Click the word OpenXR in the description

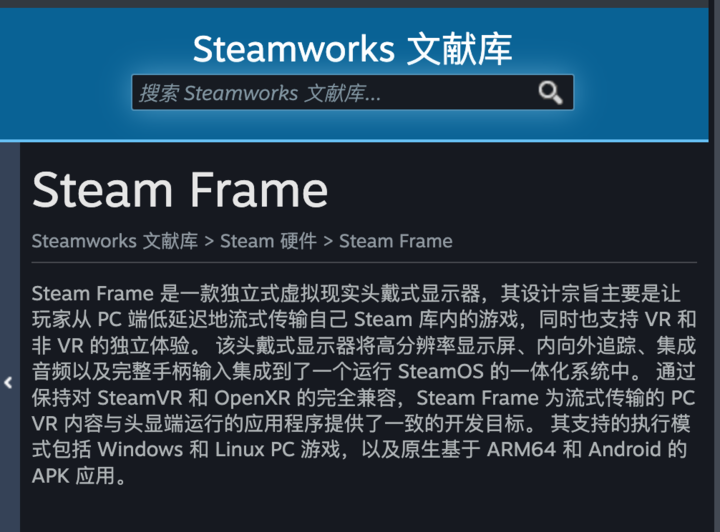(252, 398)
